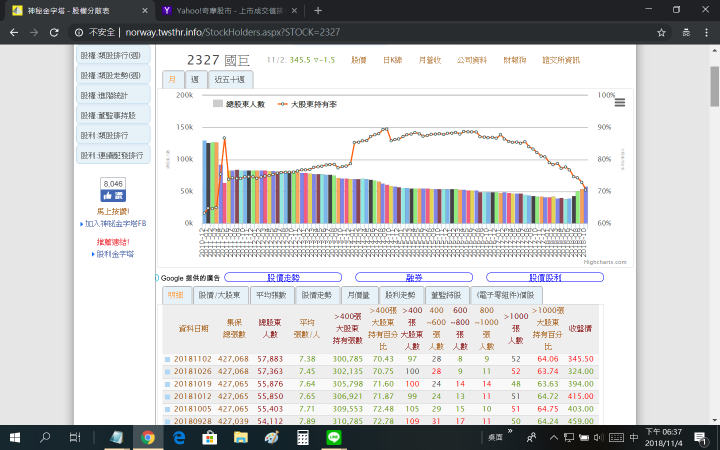This screenshot has height=450, width=720.
Task: Go back with browser back arrow
Action: (14, 32)
